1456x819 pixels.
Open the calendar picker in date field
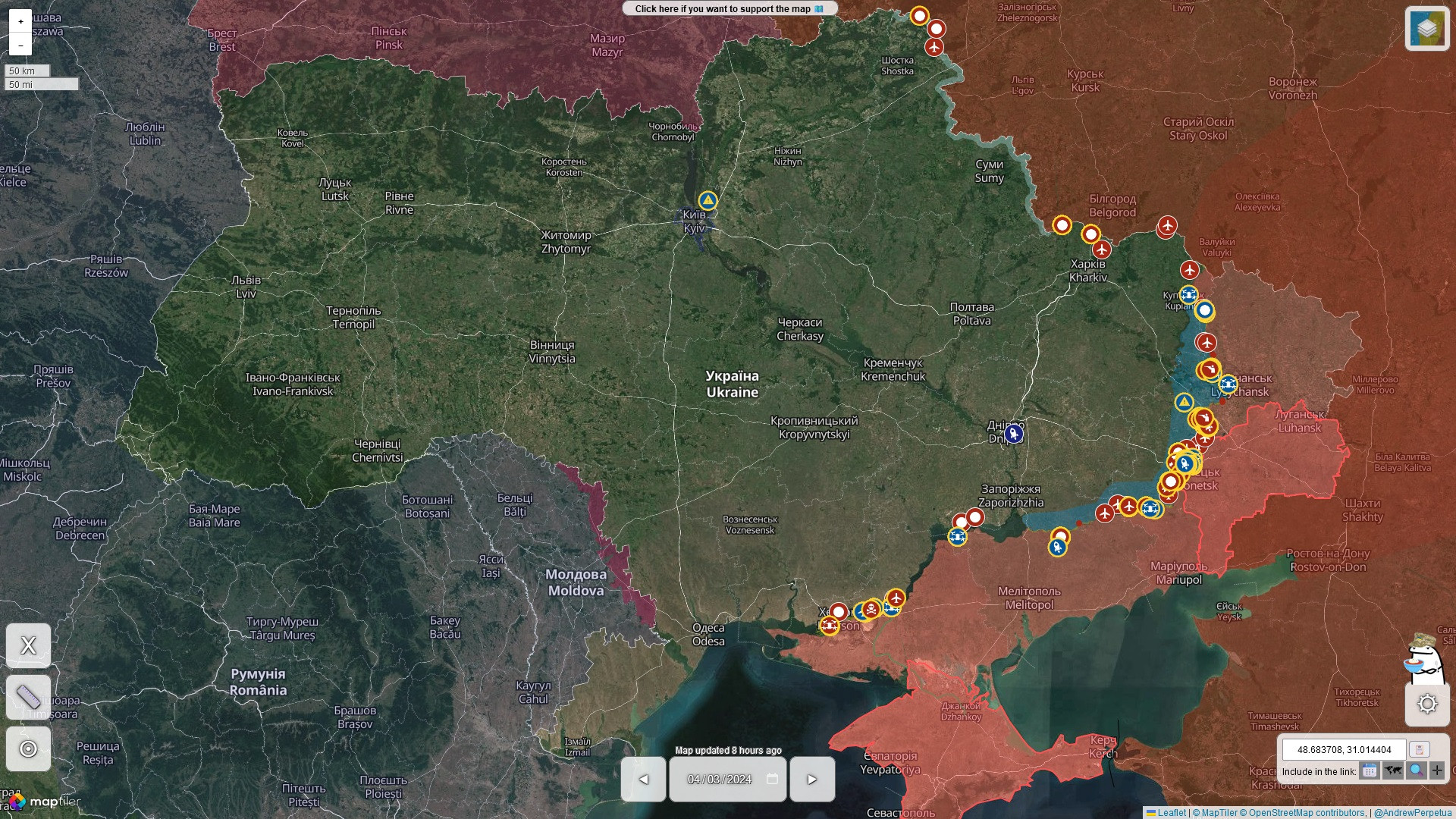click(x=772, y=779)
